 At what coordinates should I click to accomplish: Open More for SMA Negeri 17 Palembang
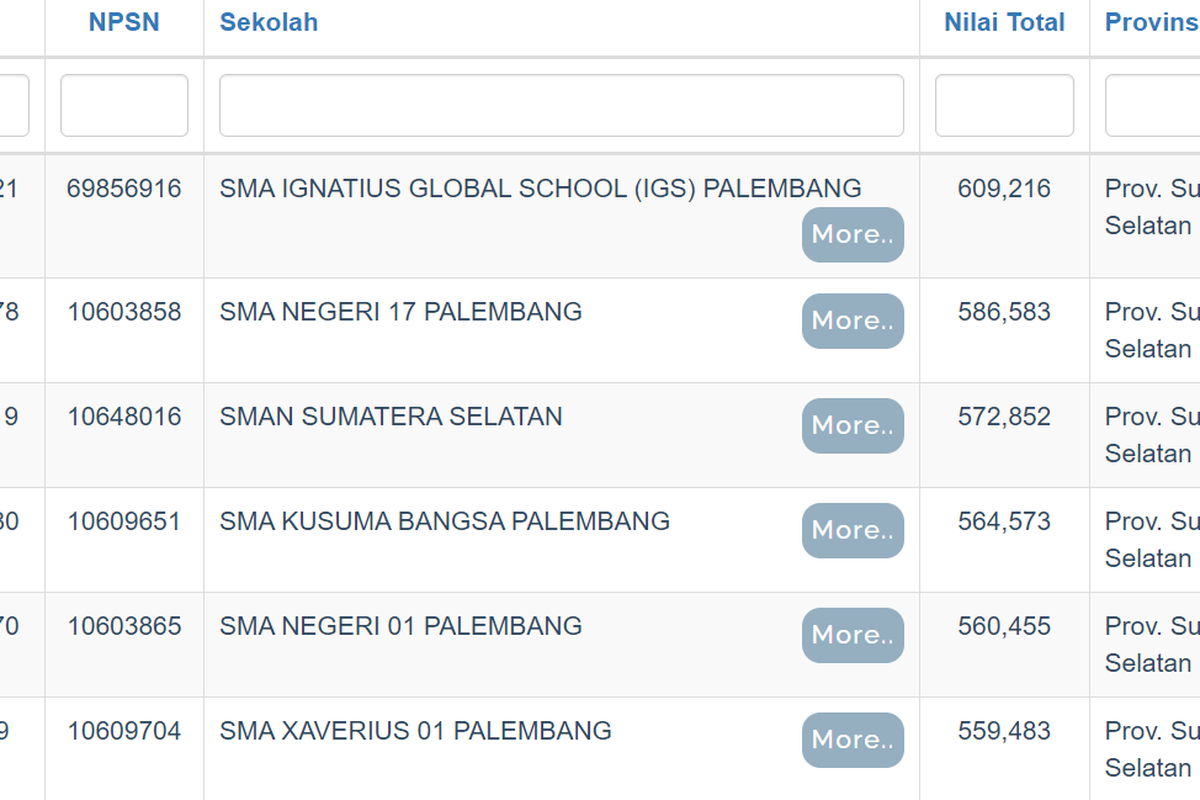pyautogui.click(x=852, y=321)
